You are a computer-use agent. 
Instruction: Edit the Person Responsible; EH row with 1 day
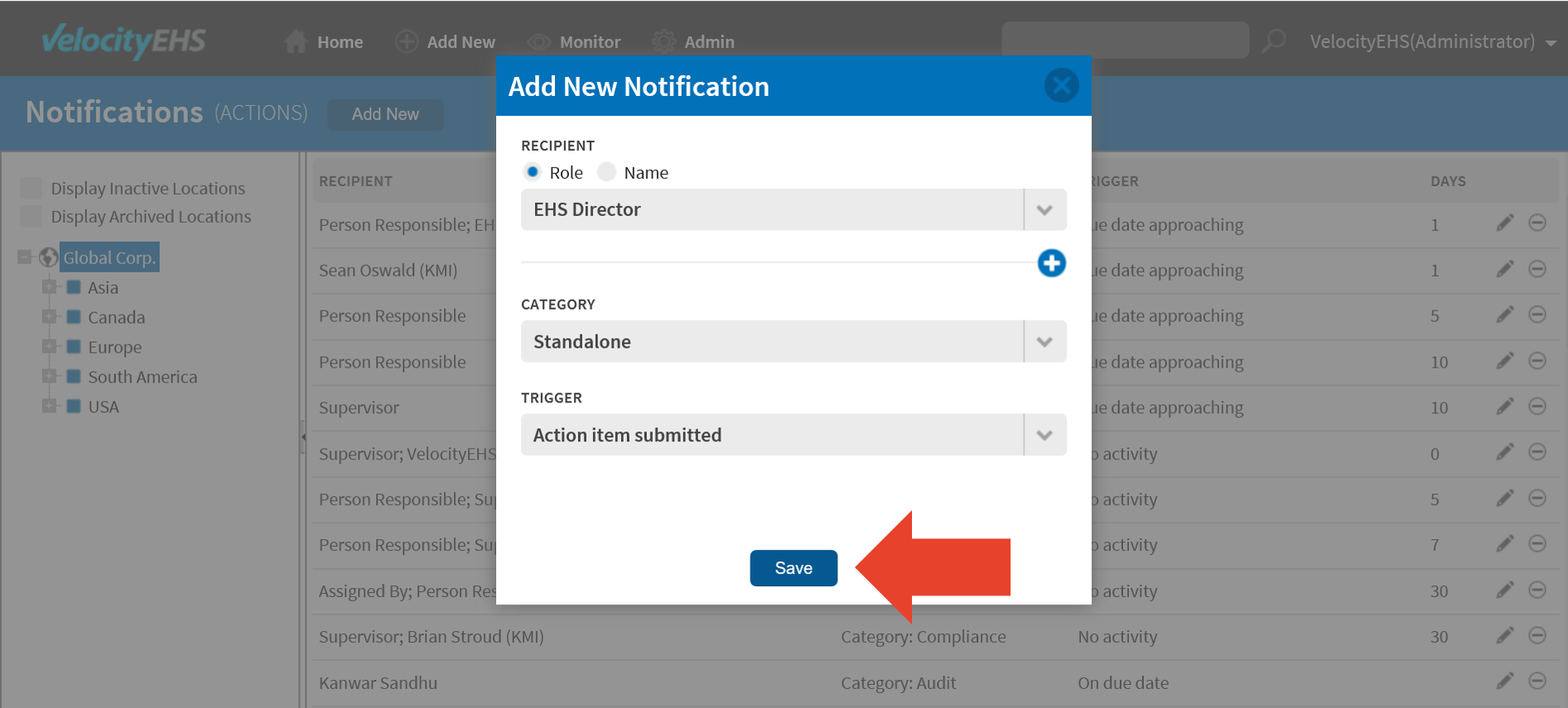[1505, 224]
